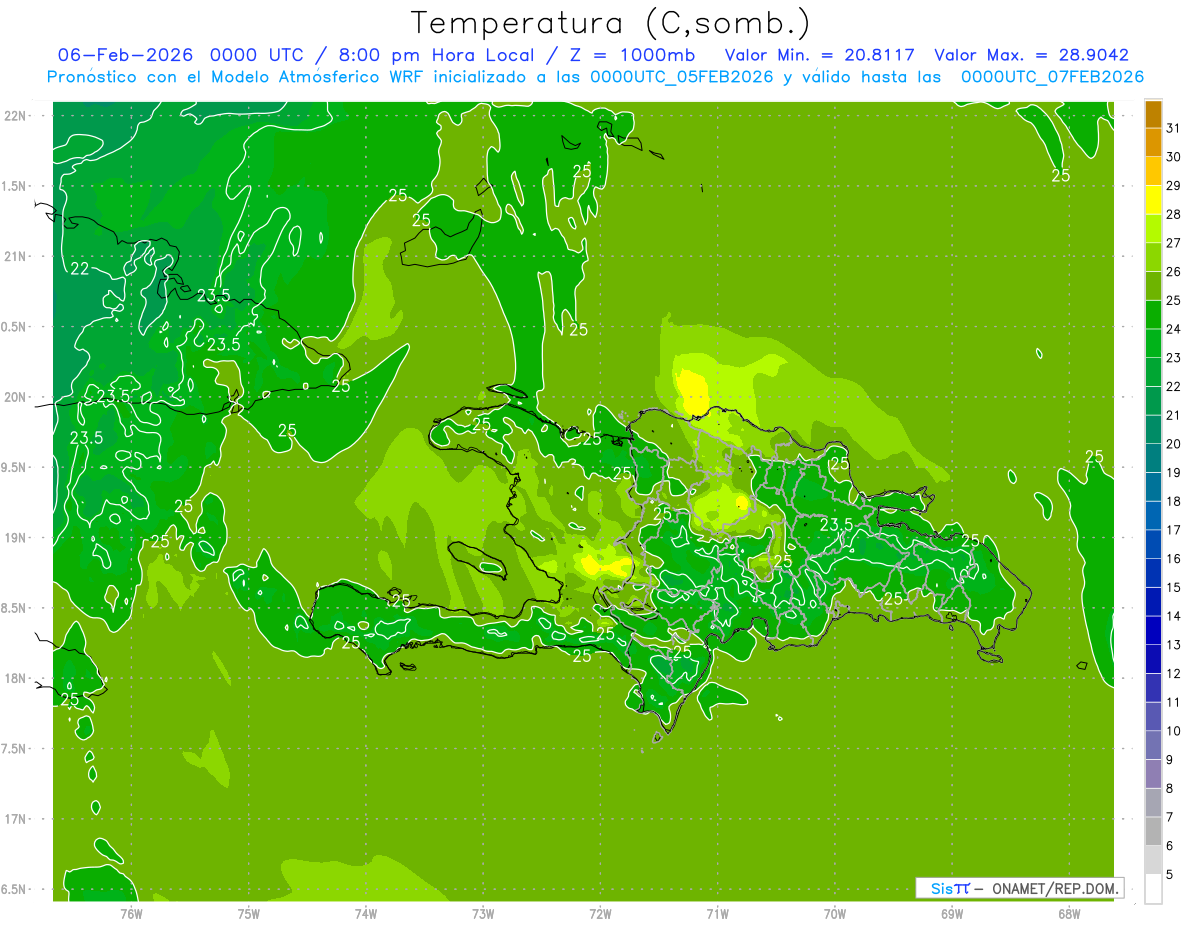The width and height of the screenshot is (1200, 927).
Task: Pick the purple swatch between 9 and 10
Action: 1153,745
